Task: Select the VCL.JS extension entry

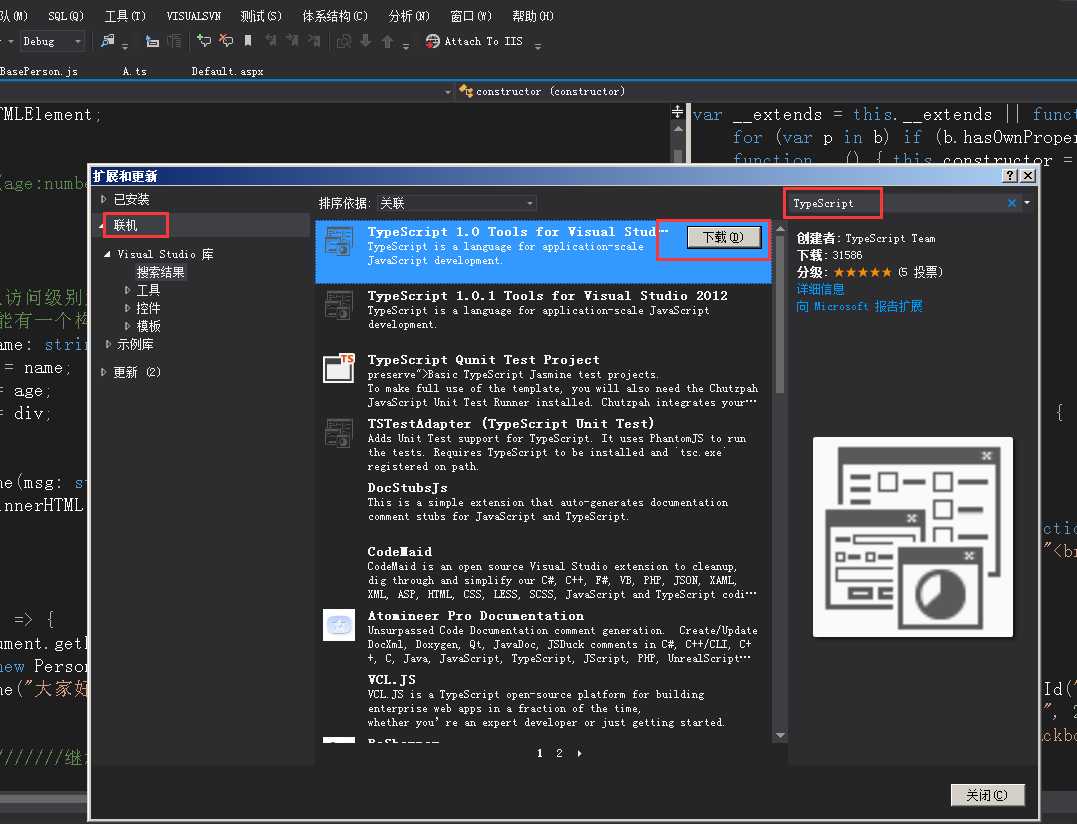Action: (543, 701)
